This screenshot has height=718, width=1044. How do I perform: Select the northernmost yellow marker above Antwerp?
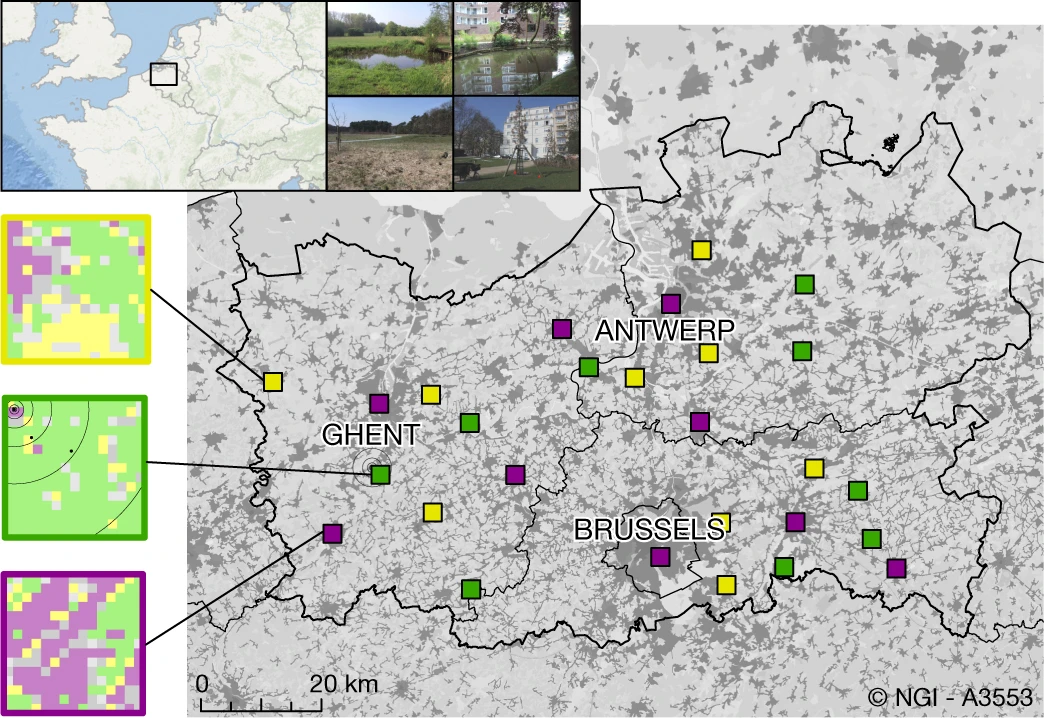[x=702, y=249]
